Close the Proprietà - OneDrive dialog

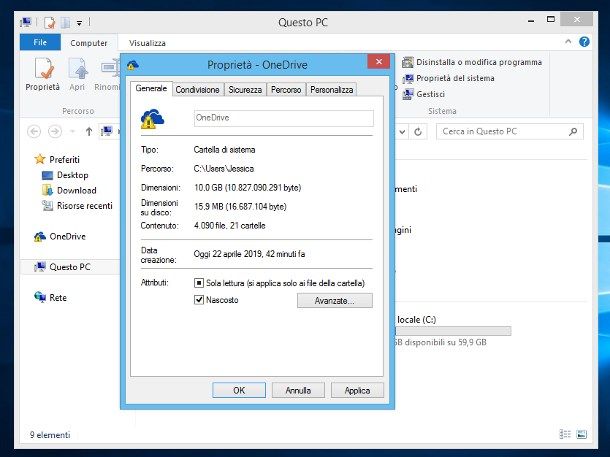pos(379,61)
